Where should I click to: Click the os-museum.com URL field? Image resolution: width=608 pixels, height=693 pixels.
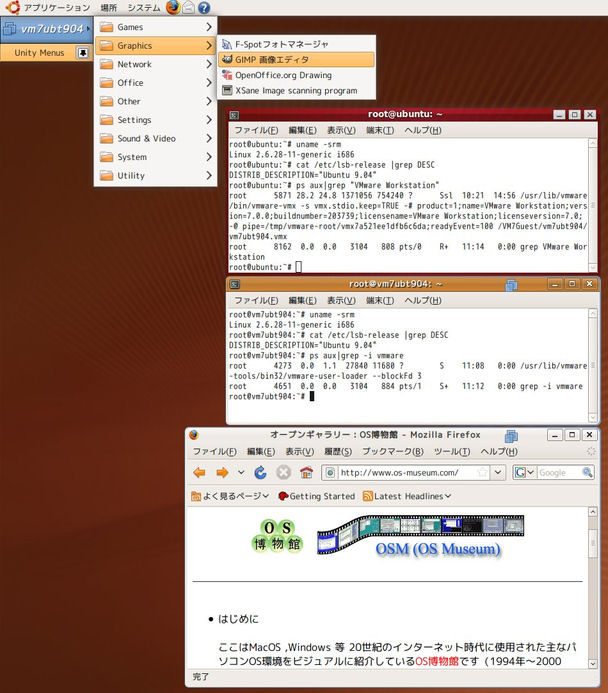tap(407, 473)
